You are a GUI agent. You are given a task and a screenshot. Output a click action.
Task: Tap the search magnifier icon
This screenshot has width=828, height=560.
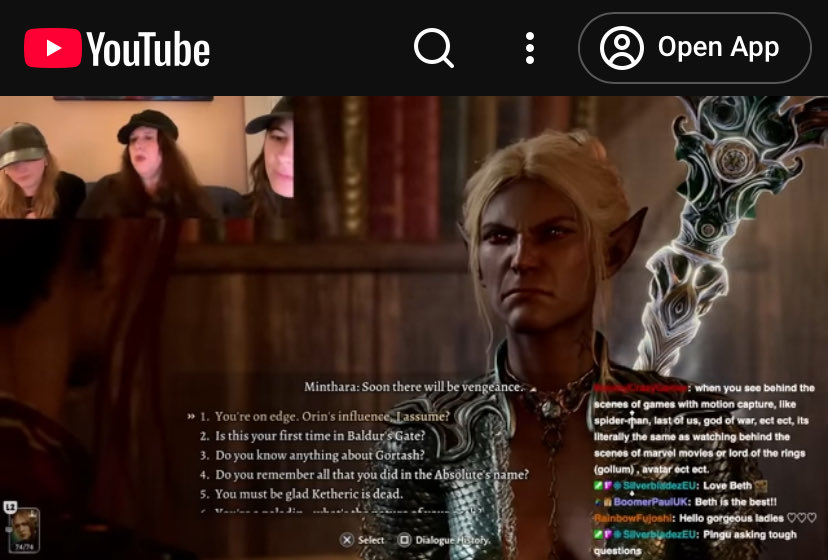pyautogui.click(x=434, y=48)
